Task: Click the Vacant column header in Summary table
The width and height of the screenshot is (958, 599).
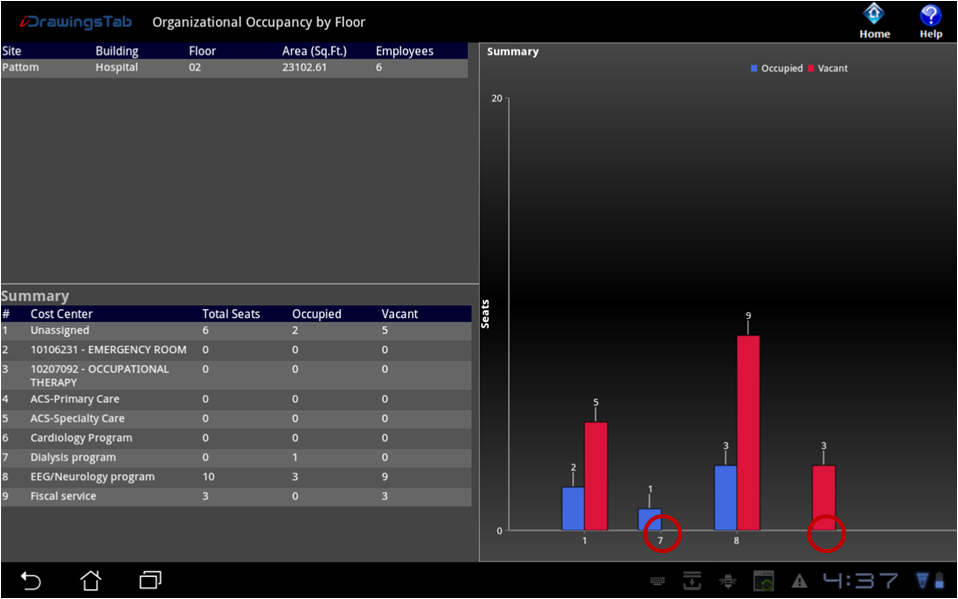Action: pos(400,314)
